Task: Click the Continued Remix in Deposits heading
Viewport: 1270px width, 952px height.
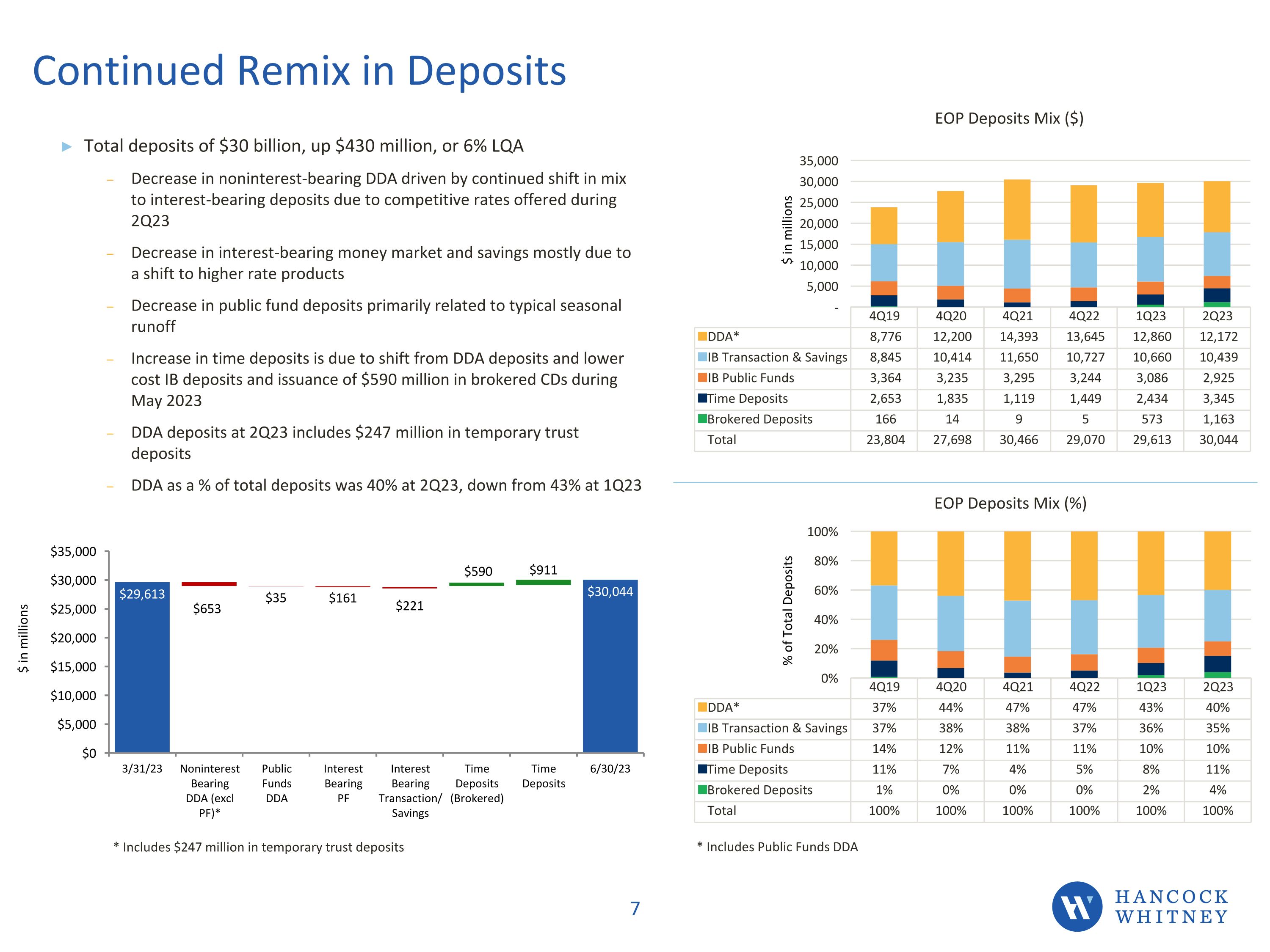Action: pos(299,71)
